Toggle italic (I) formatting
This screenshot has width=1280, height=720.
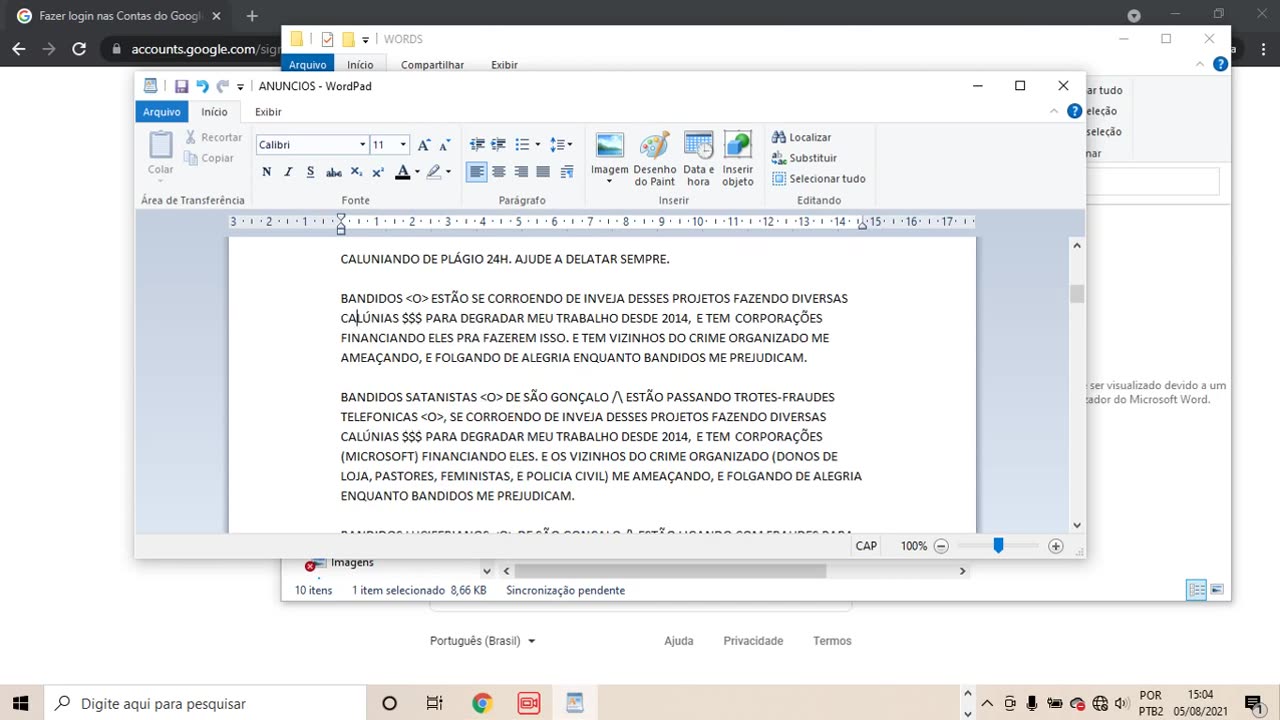pos(288,172)
